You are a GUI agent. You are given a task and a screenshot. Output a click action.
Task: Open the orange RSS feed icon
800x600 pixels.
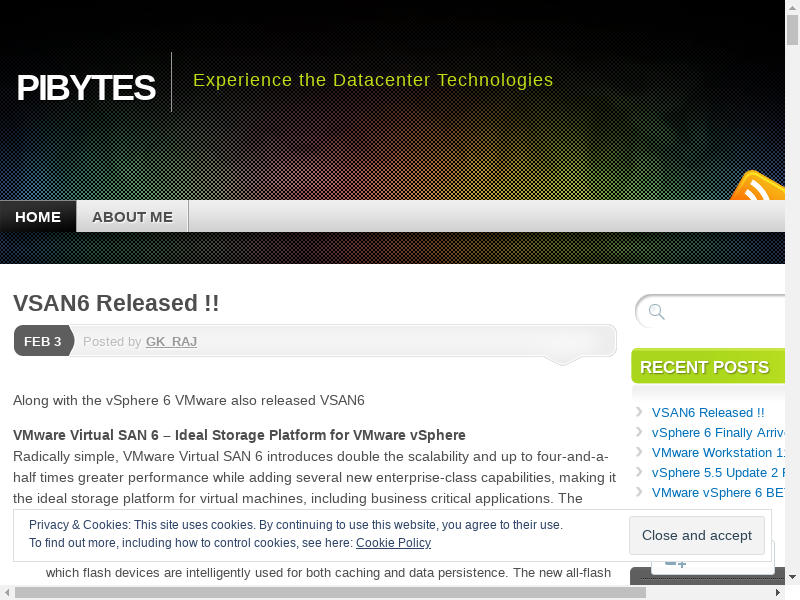pyautogui.click(x=758, y=186)
